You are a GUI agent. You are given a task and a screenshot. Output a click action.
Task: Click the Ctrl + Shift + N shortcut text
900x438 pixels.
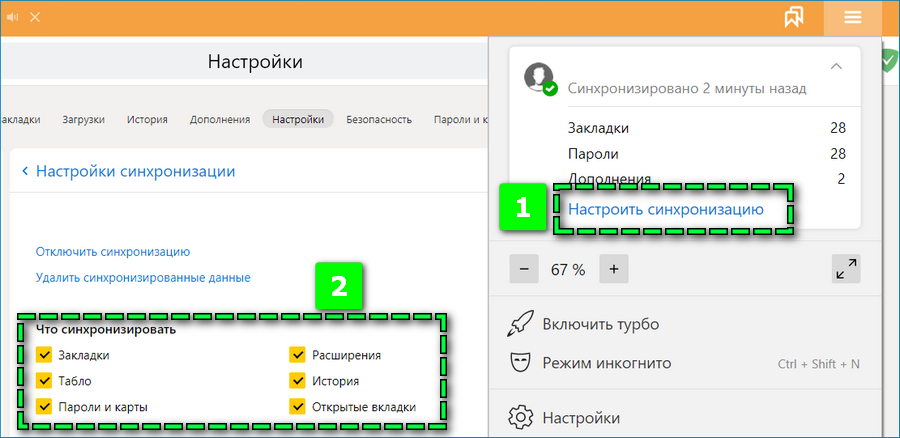tap(818, 364)
